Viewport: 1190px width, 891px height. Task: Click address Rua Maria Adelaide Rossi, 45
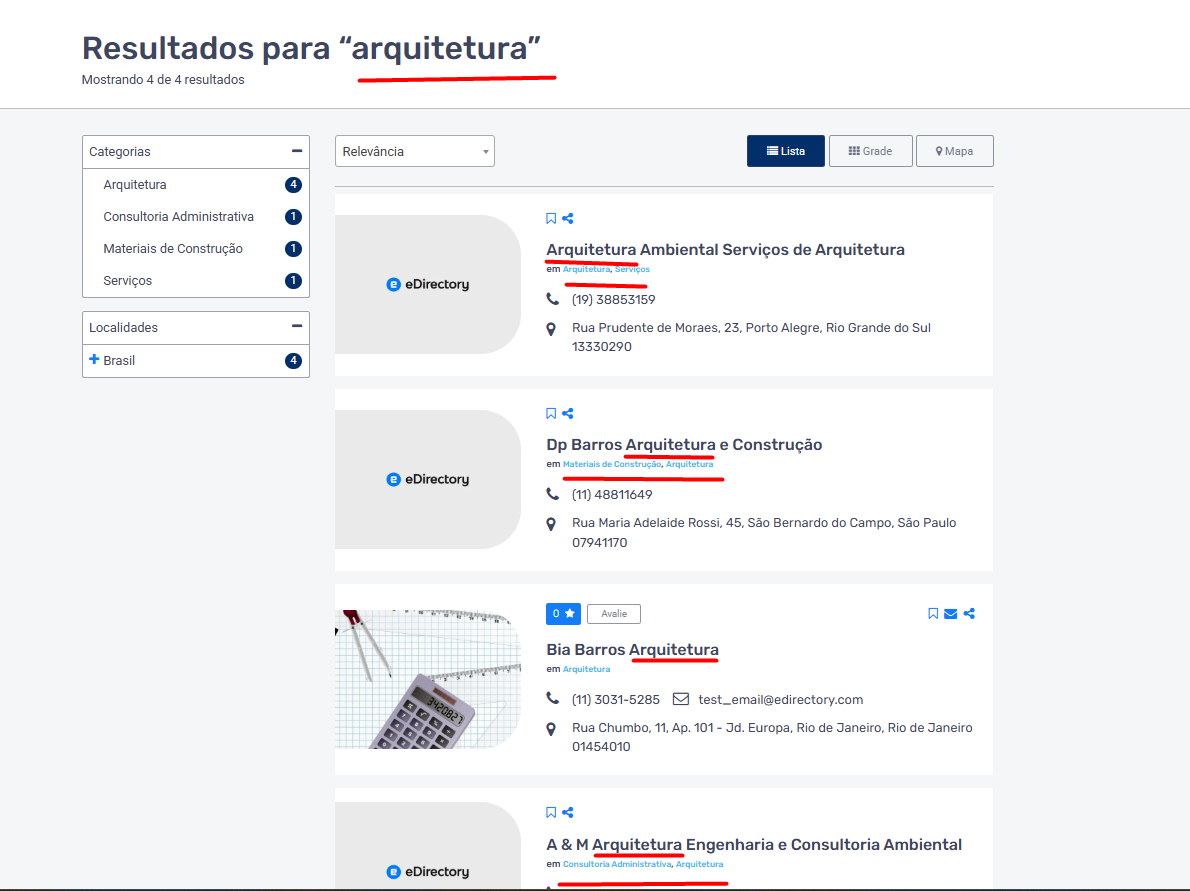763,533
